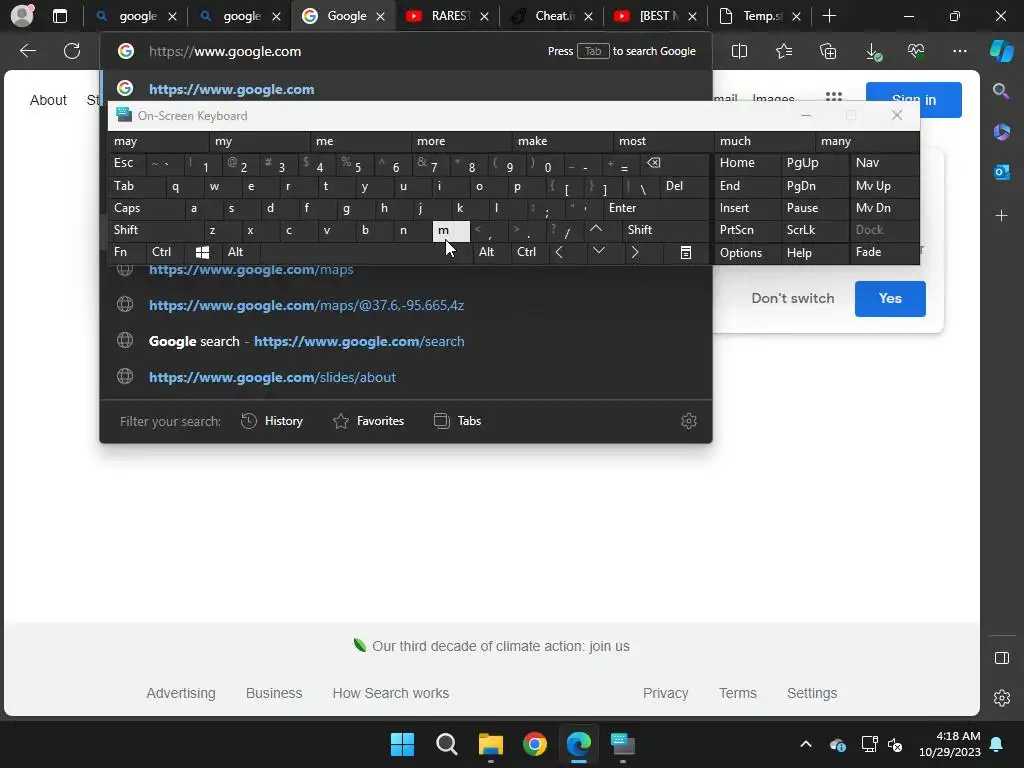Choose the 'many' text suggestion

point(867,141)
